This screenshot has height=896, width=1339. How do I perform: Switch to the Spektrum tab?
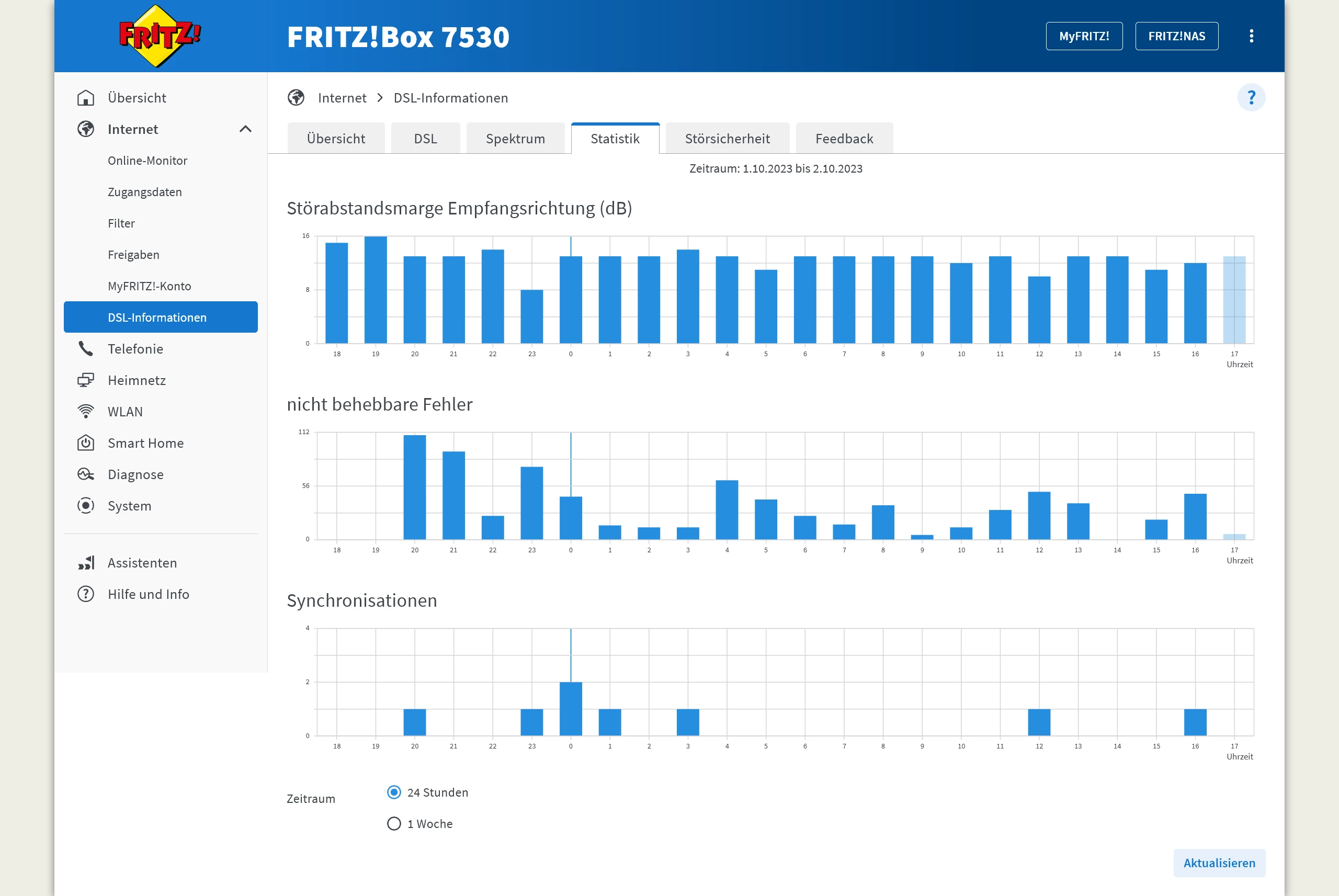[x=515, y=139]
